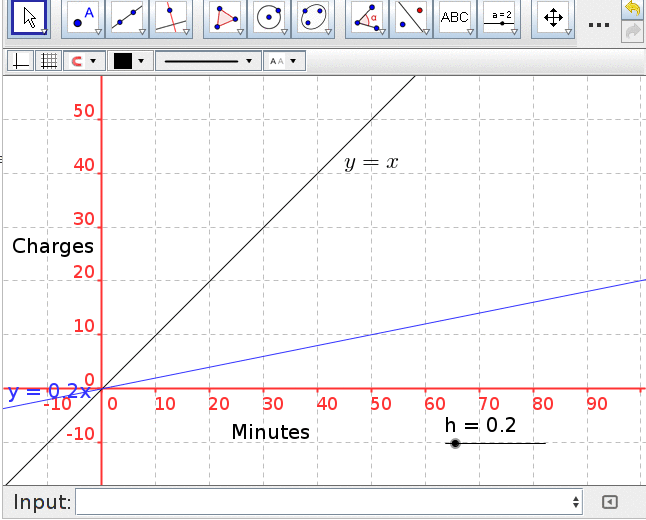Open the point capturing magnet dropdown

84,61
